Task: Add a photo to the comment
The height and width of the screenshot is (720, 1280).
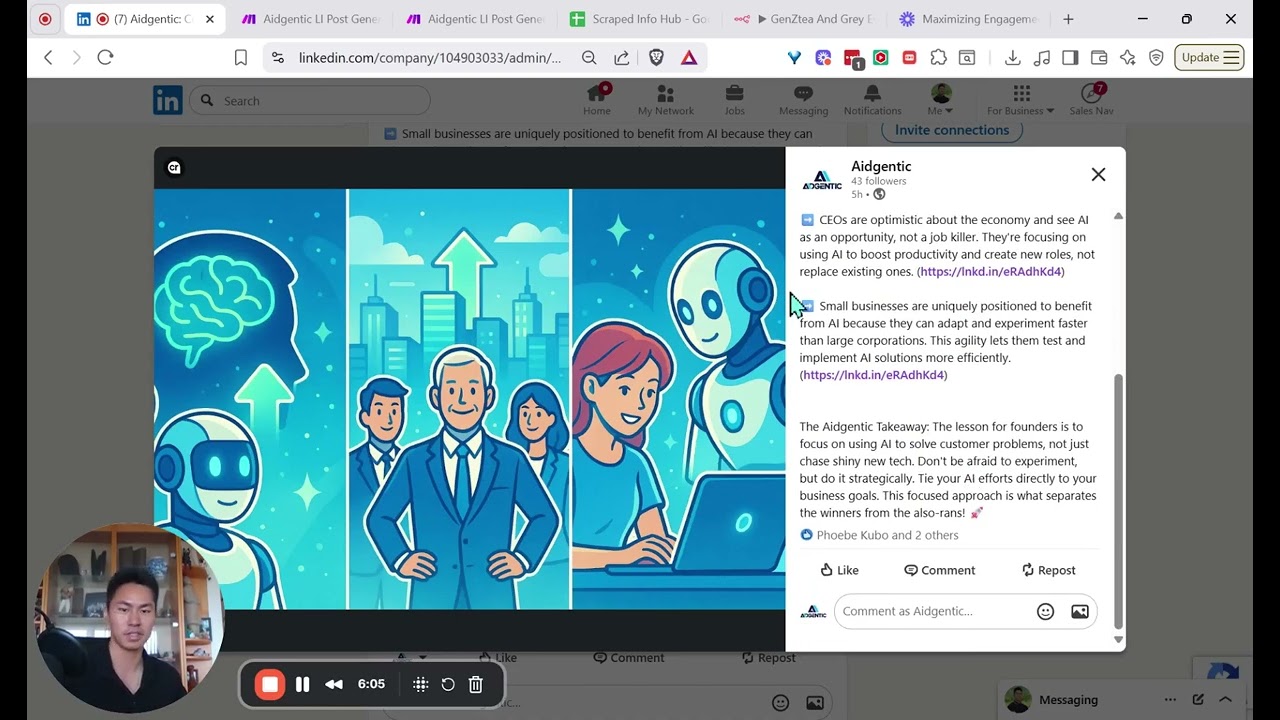Action: 1080,611
